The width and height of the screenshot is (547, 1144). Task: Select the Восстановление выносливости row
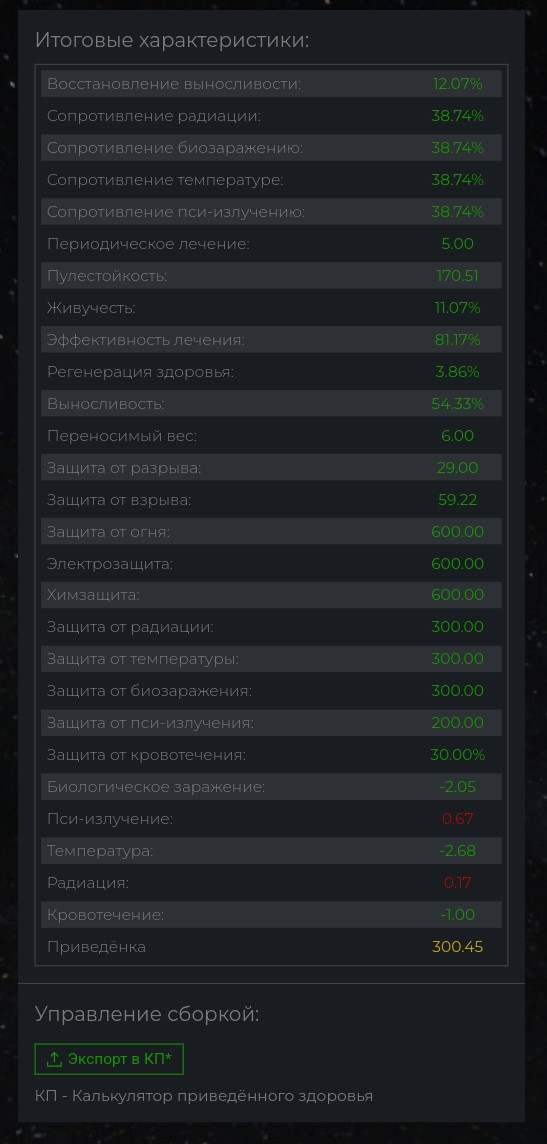pyautogui.click(x=271, y=84)
